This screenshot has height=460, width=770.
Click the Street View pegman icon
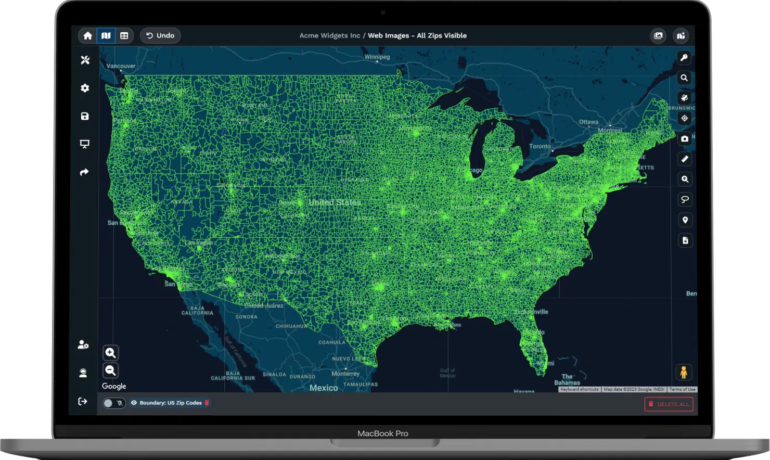click(685, 372)
